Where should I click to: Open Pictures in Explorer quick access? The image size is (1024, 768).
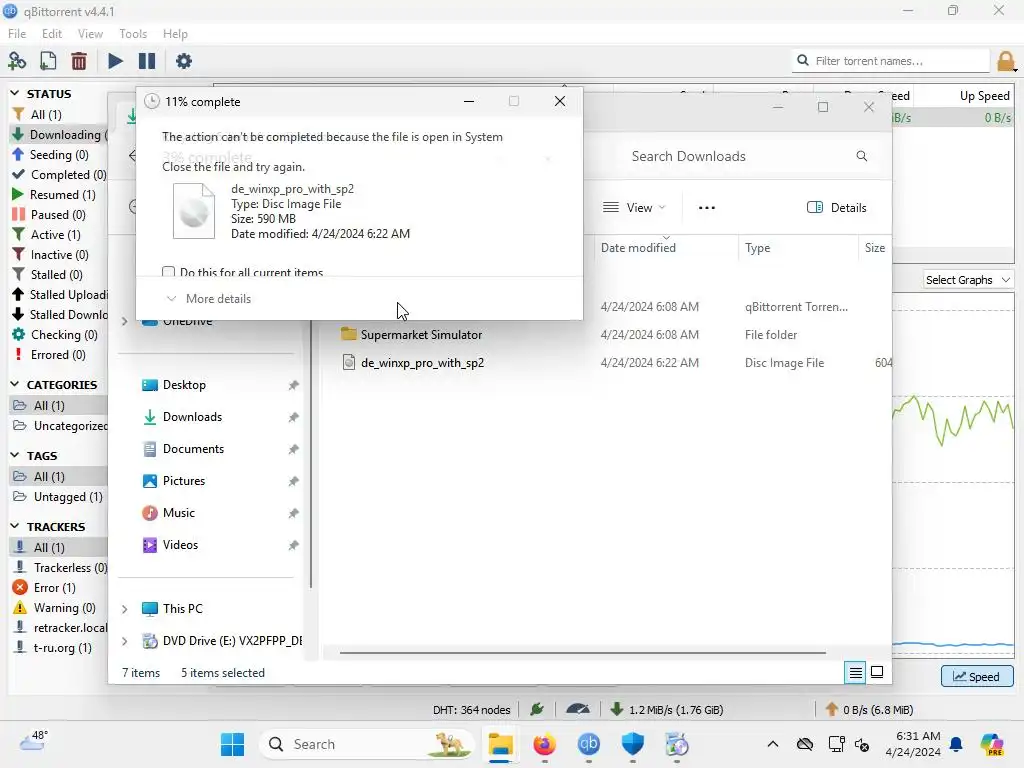pos(184,481)
